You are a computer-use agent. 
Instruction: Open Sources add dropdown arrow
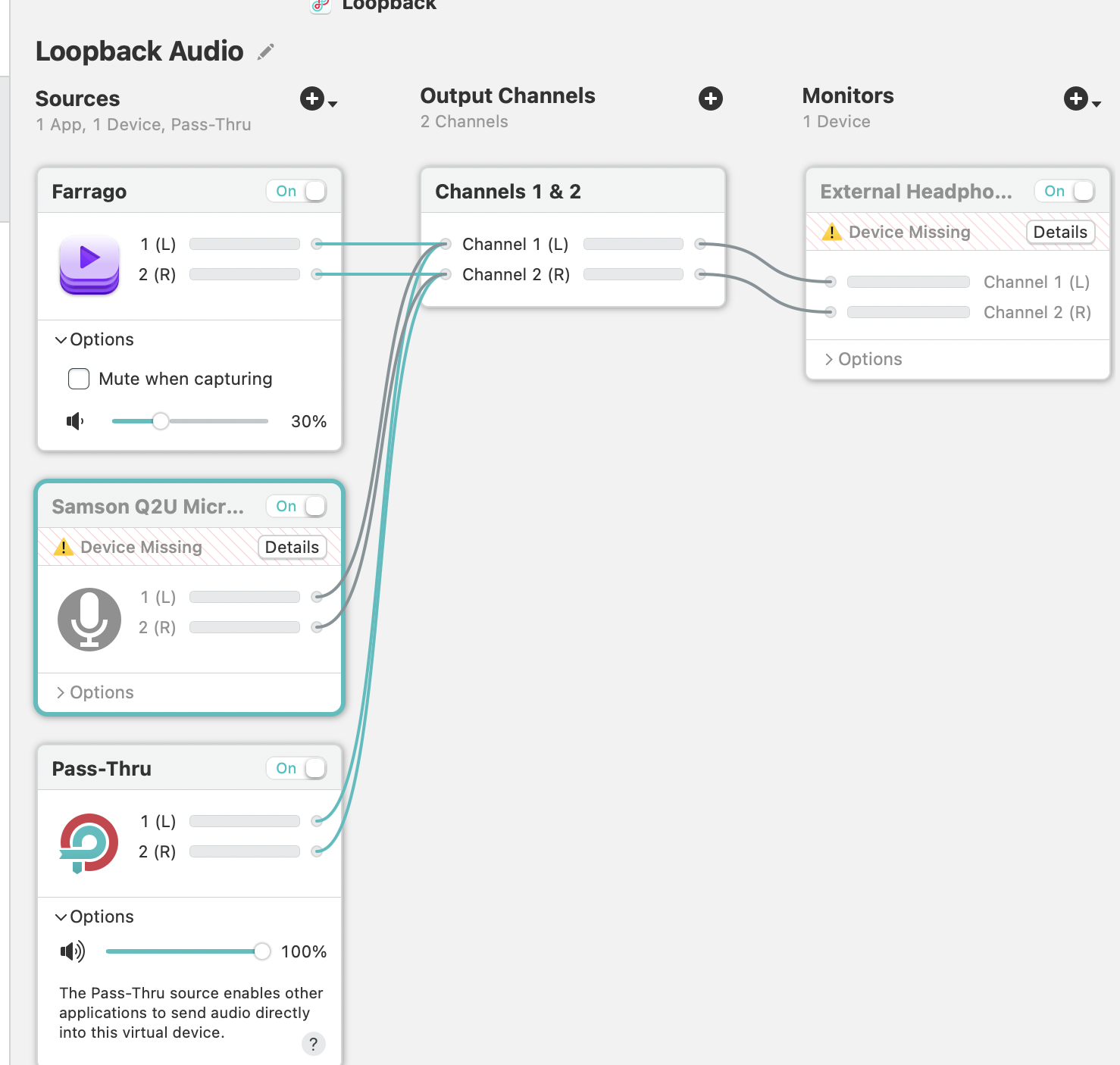coord(332,104)
